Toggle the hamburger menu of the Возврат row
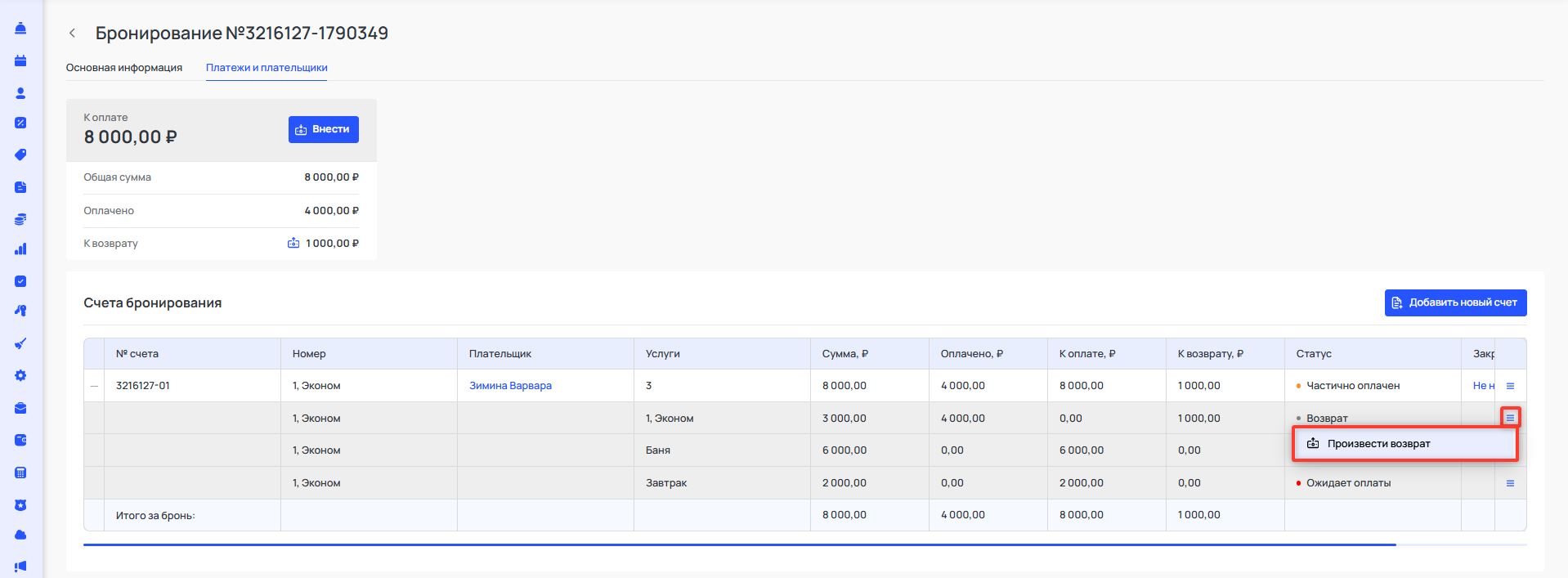Image resolution: width=1568 pixels, height=578 pixels. (x=1510, y=418)
